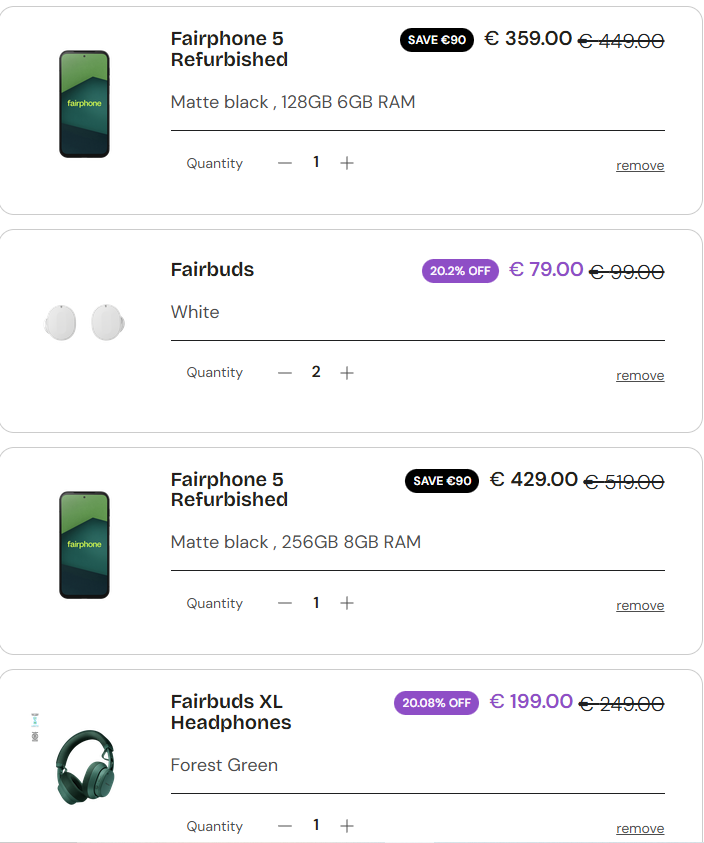Open Fairphone 5 128GB product image
Screen dimensions: 704x843
tap(84, 104)
